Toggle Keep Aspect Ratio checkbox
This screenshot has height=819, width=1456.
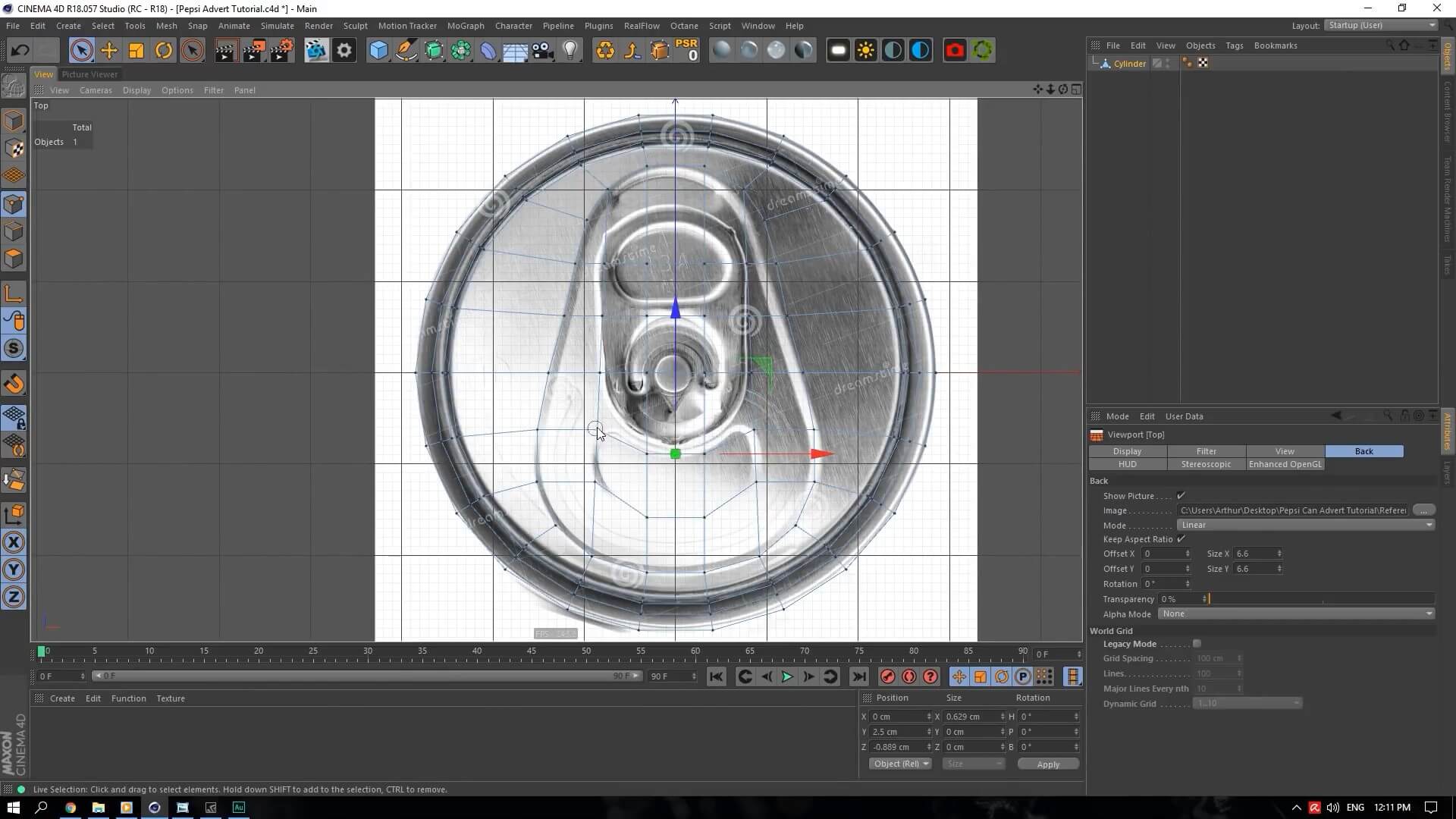(1181, 539)
